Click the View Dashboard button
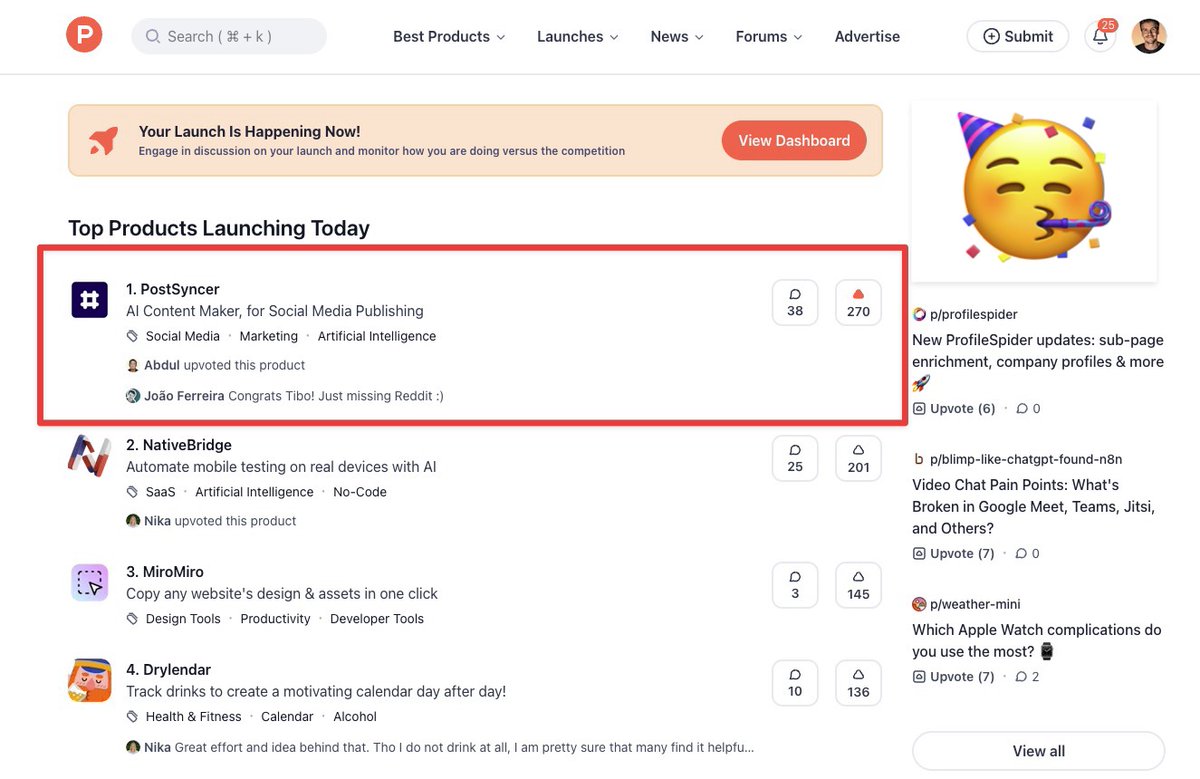 (794, 141)
